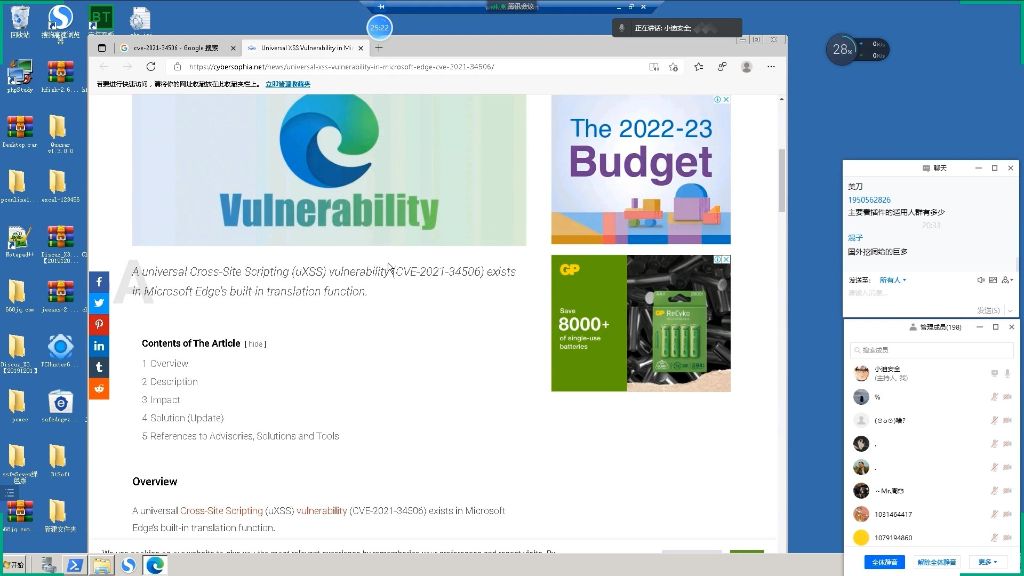Share the article on Tumblr

click(x=99, y=367)
